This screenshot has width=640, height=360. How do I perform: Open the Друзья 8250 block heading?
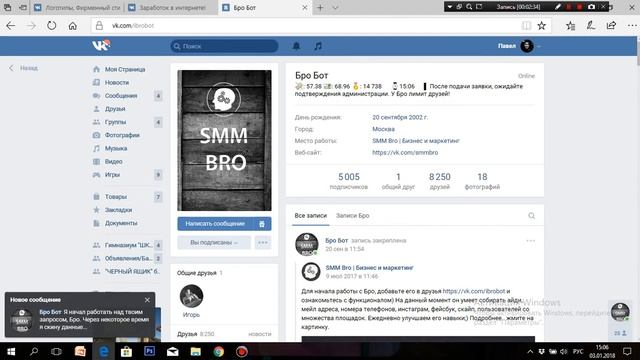[196, 334]
